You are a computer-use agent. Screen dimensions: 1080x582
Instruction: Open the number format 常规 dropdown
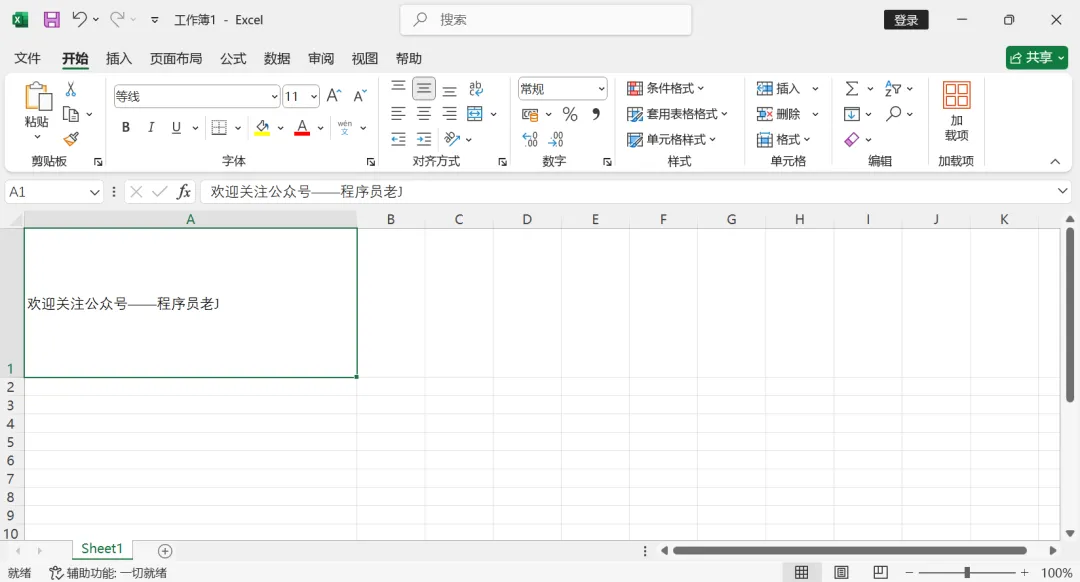601,89
